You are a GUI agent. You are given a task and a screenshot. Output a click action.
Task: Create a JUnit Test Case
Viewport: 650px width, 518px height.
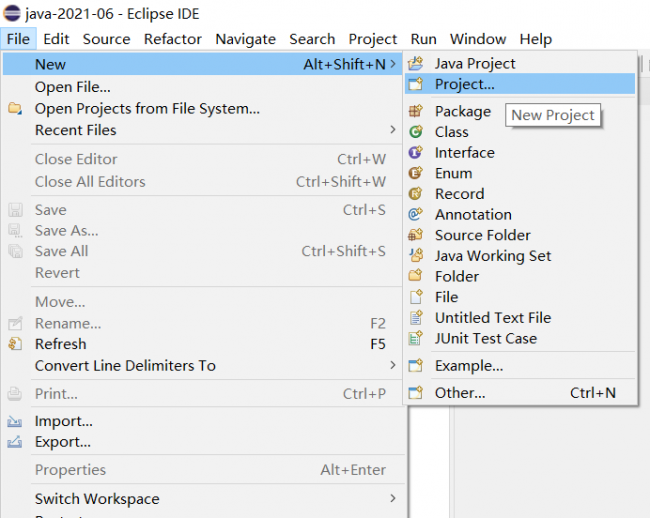tap(520, 338)
